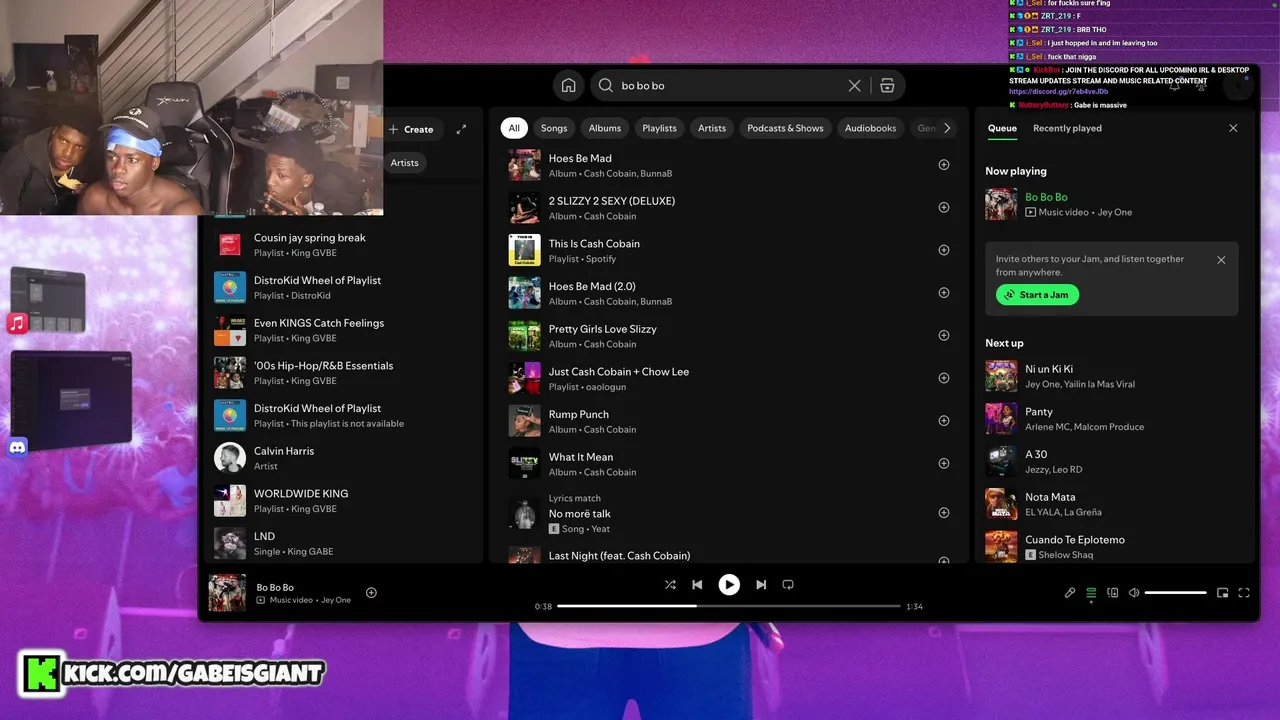The width and height of the screenshot is (1280, 720).
Task: Toggle the Artists library filter chip
Action: [405, 163]
